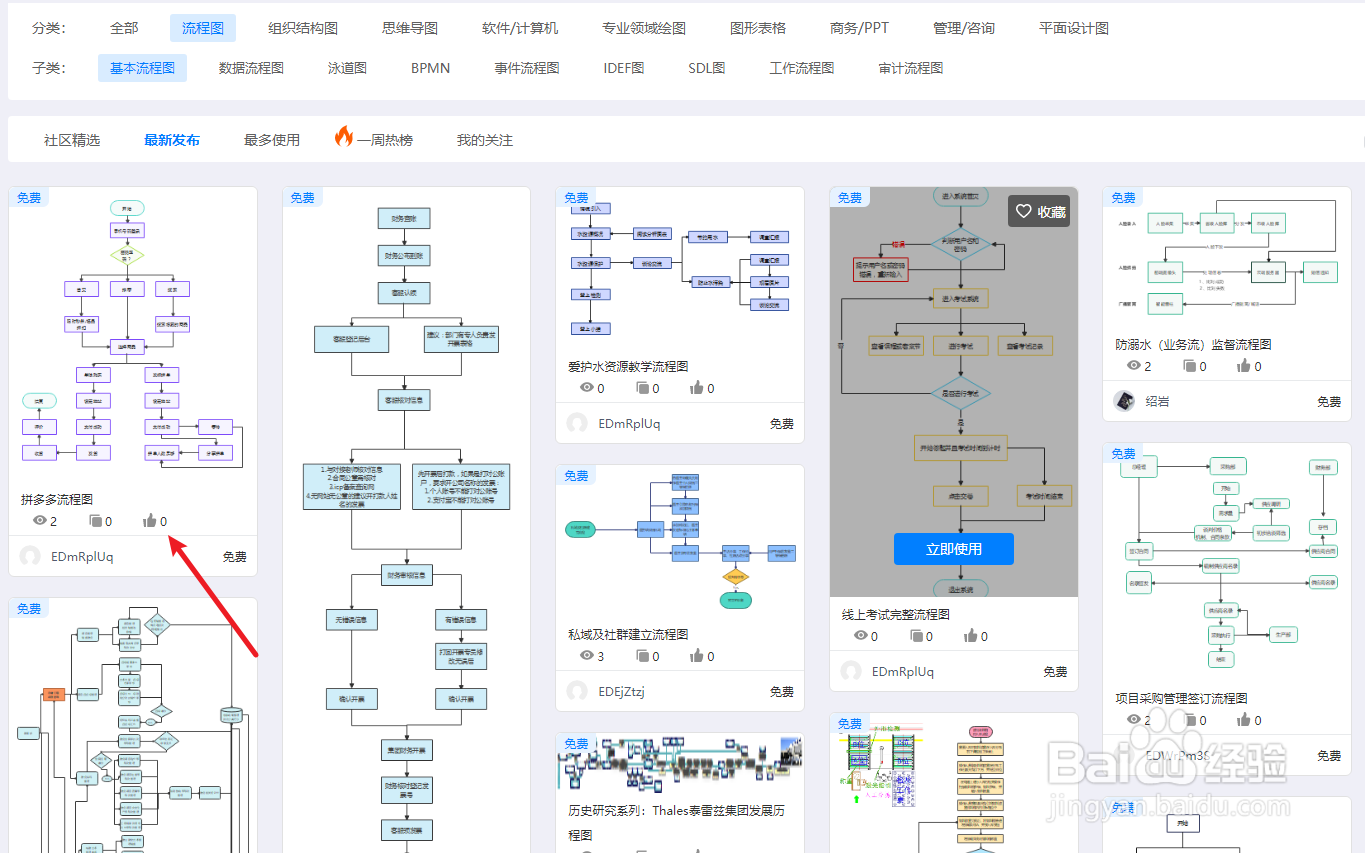Switch to the 思维导图 category tab
This screenshot has height=853, width=1365.
pos(408,28)
